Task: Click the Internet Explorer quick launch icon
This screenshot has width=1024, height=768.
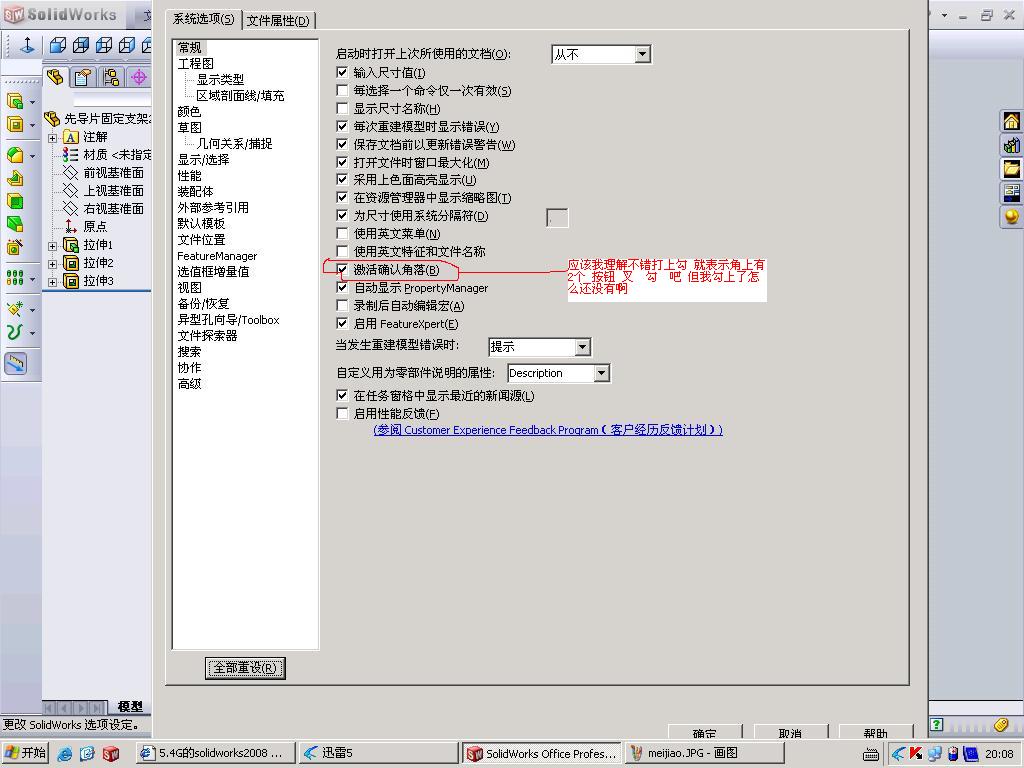Action: 65,754
